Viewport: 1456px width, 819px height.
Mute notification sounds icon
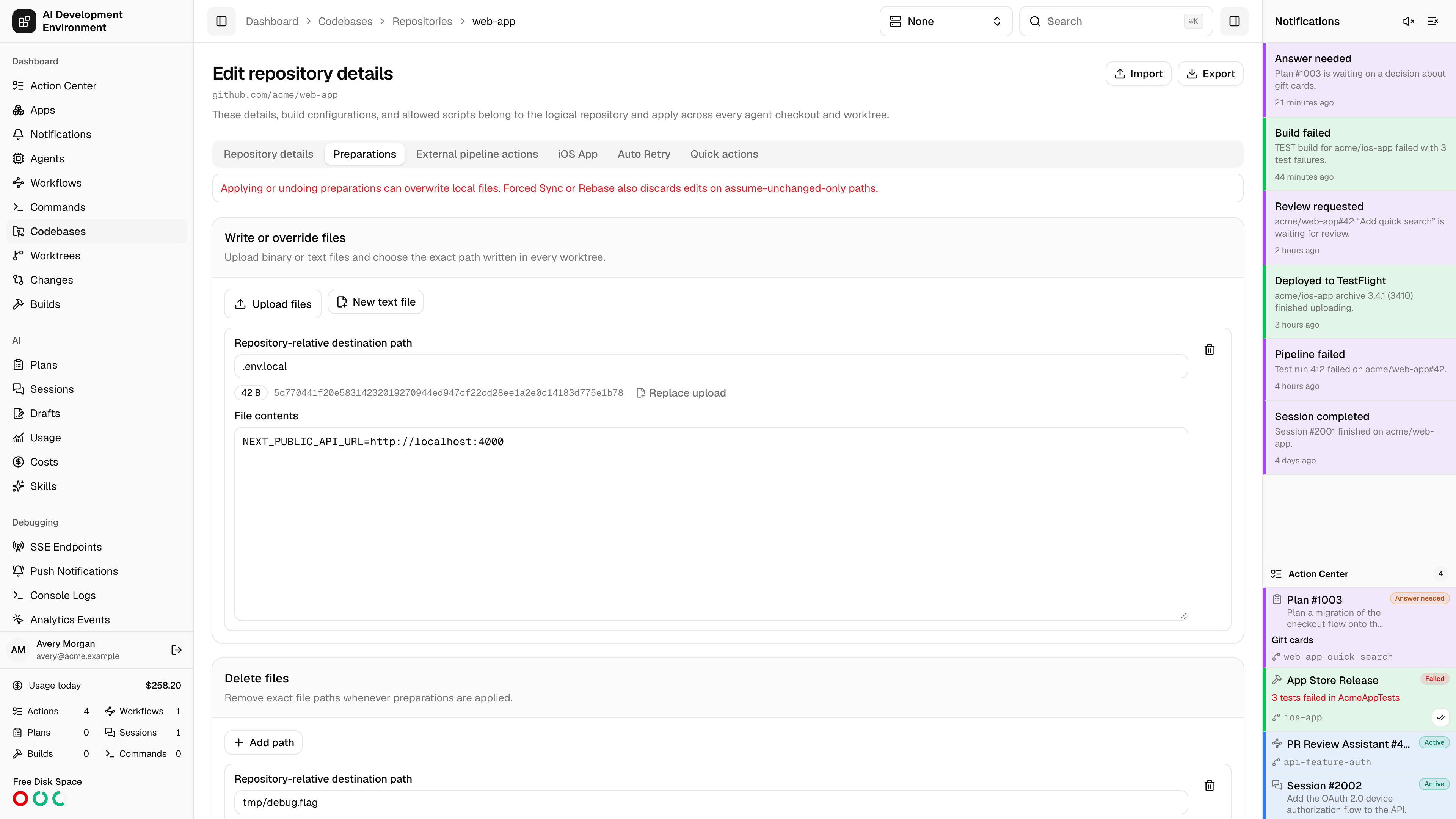coord(1409,22)
